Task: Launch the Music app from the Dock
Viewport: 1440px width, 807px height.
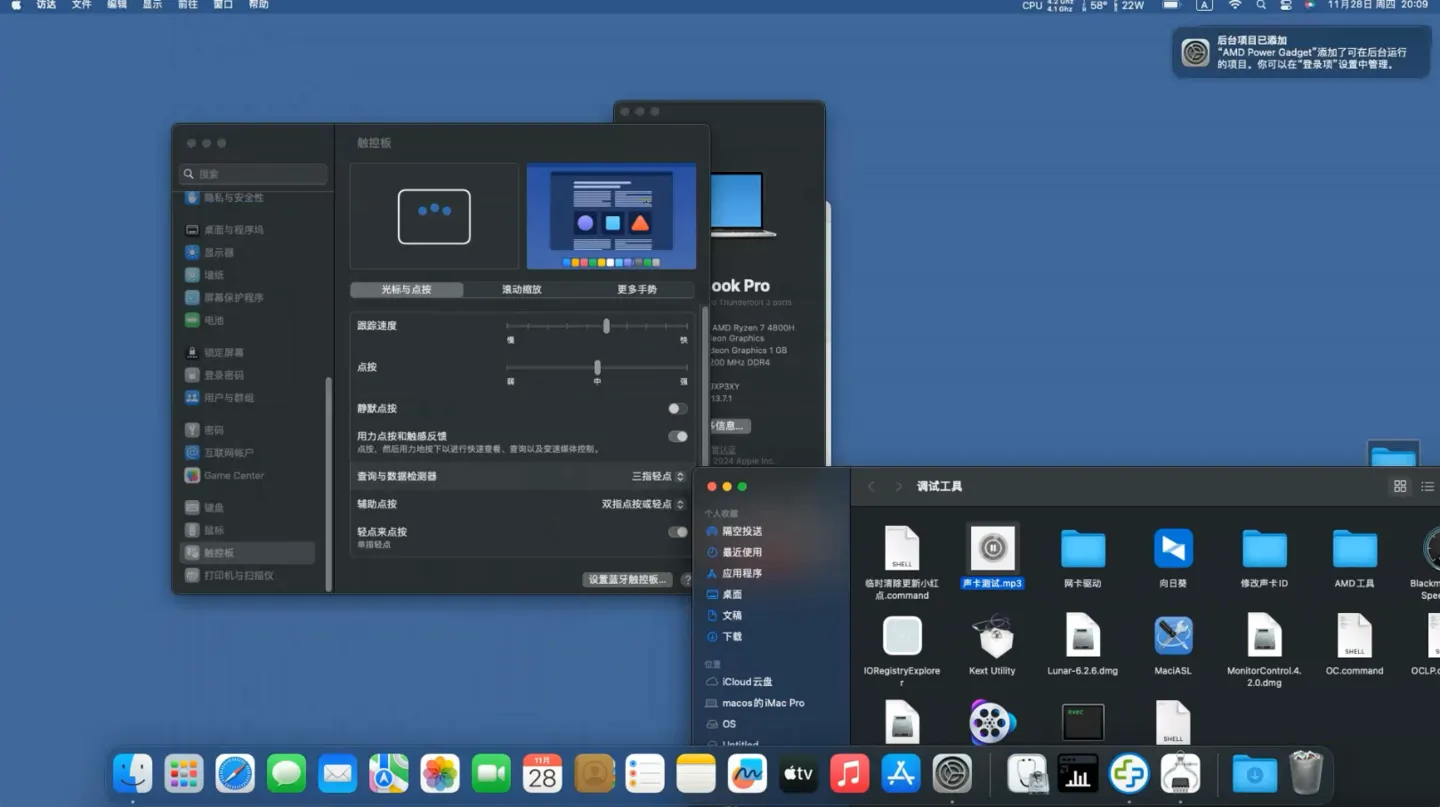Action: pyautogui.click(x=849, y=773)
